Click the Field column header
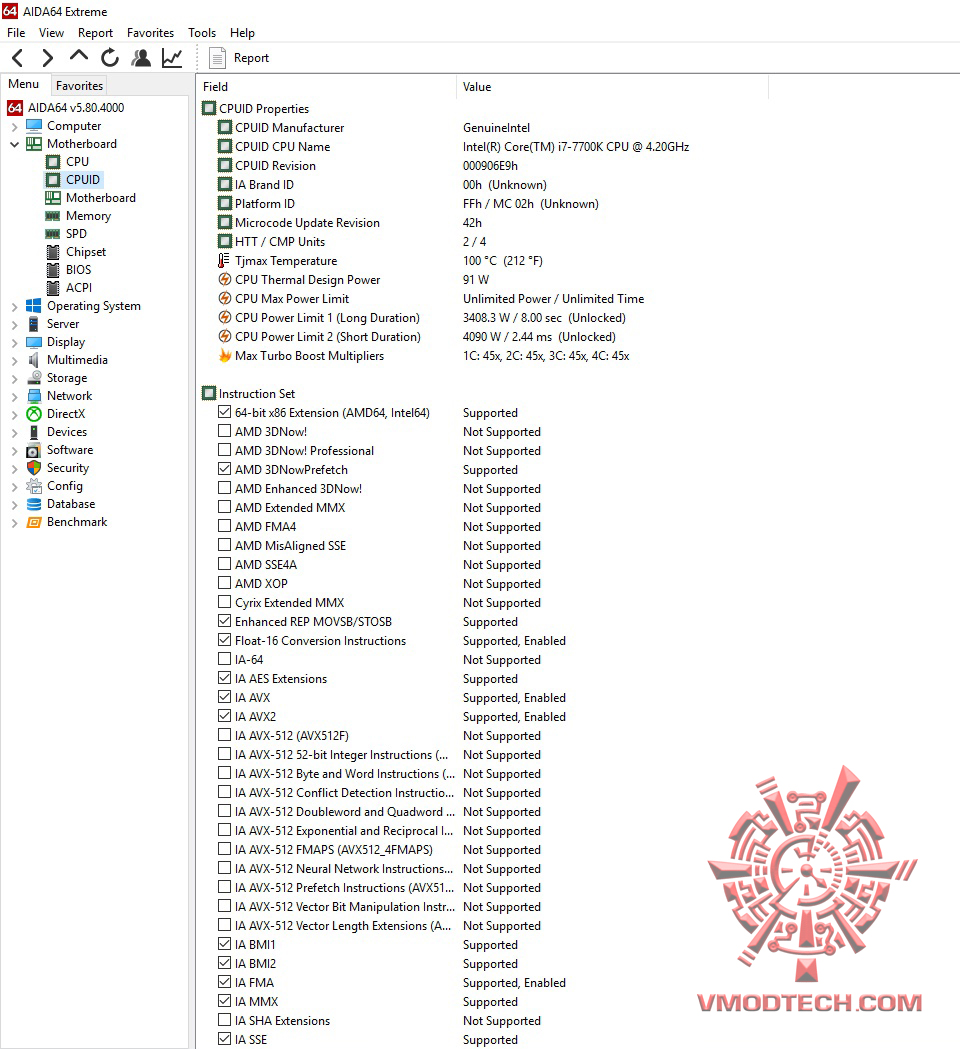 tap(326, 87)
